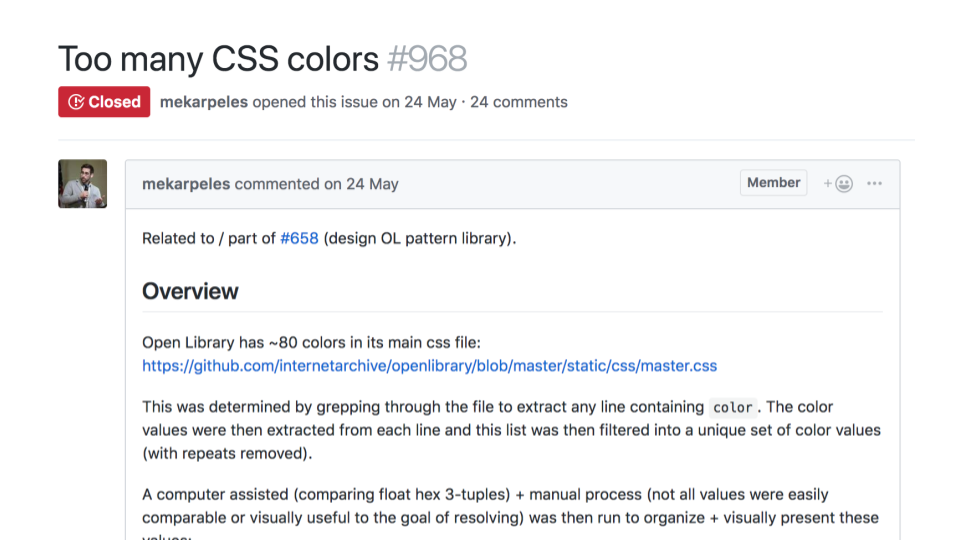The width and height of the screenshot is (960, 540).
Task: Click the '24 comments' count text
Action: pyautogui.click(x=519, y=102)
